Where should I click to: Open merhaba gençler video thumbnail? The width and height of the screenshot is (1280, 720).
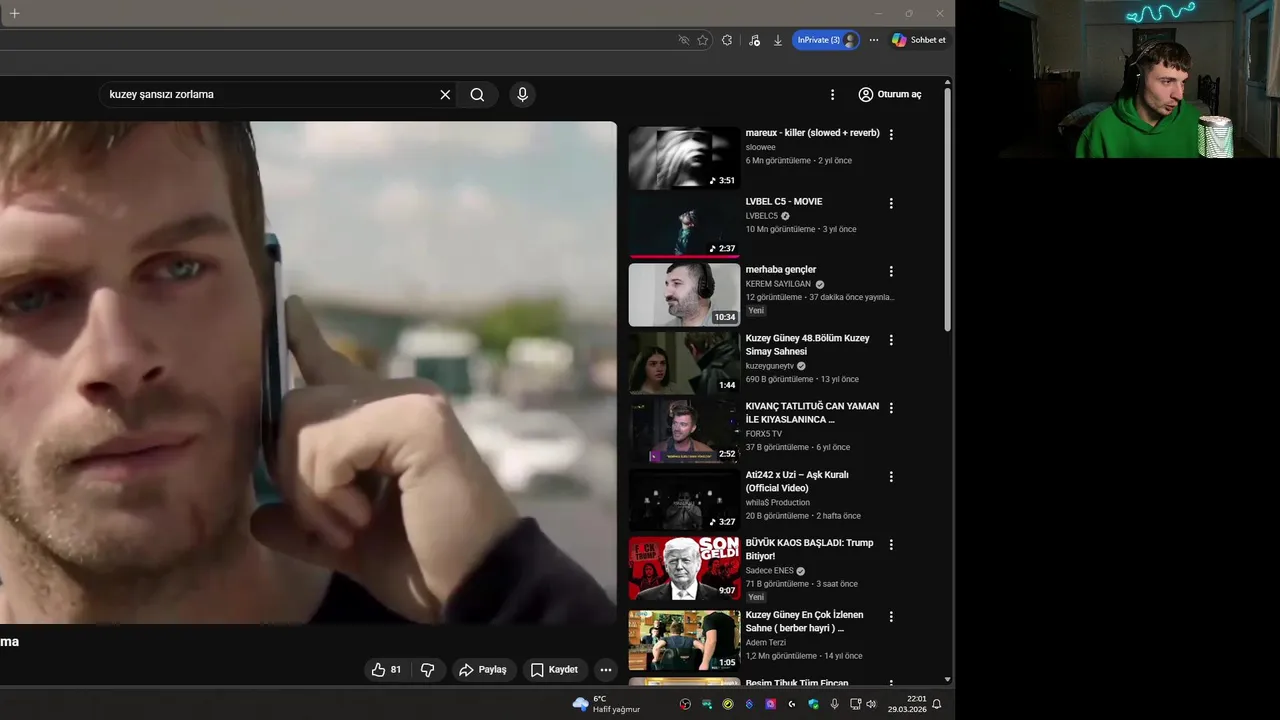pyautogui.click(x=684, y=295)
